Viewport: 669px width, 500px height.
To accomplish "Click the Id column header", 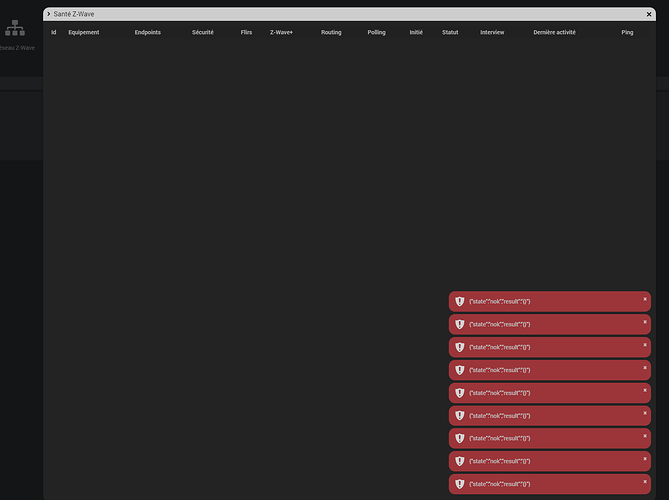I will click(x=54, y=32).
